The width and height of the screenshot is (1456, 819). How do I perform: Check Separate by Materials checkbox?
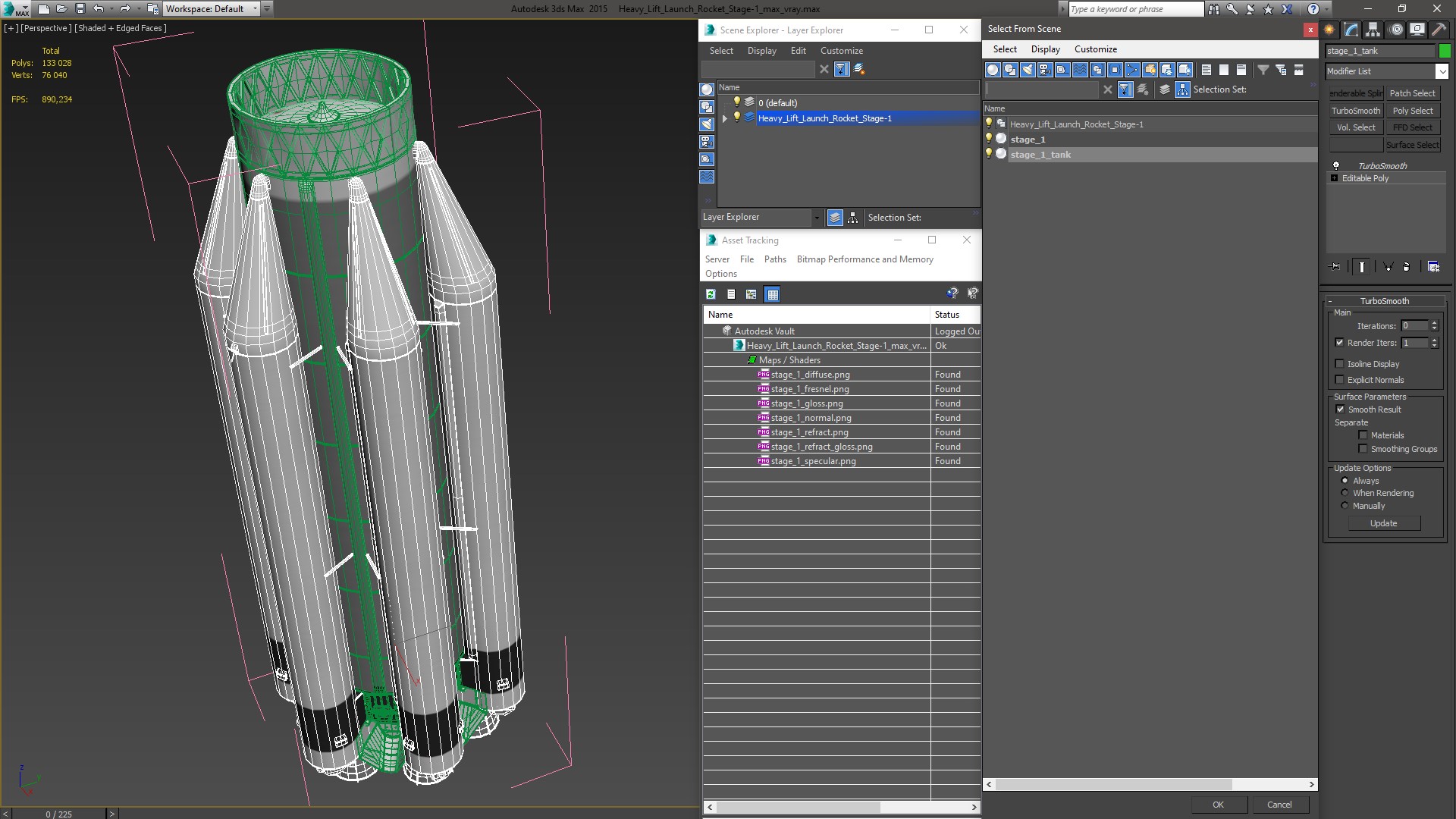pyautogui.click(x=1363, y=435)
